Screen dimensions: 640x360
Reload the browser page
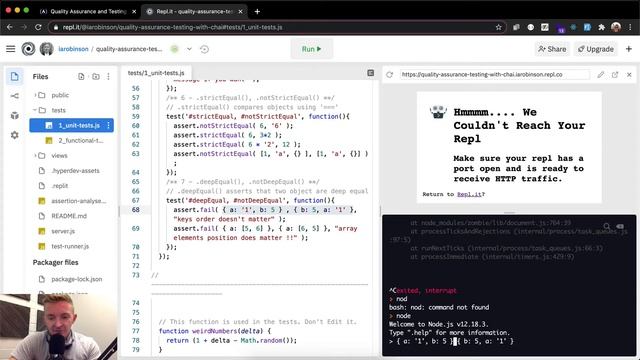(x=38, y=27)
